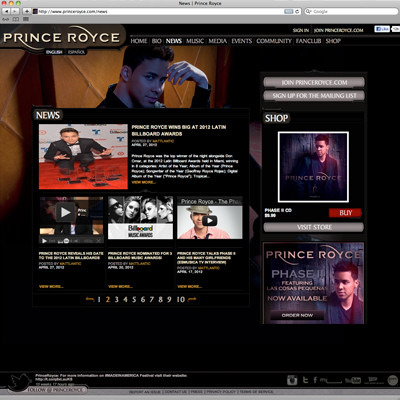
Task: Click VIEW MORE under Wins Big article
Action: [x=144, y=182]
